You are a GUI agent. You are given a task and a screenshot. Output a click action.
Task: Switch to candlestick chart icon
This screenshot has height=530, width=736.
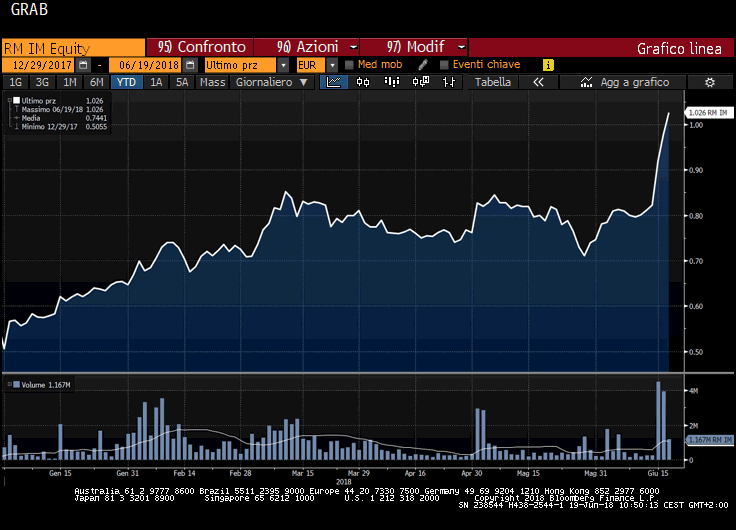pos(363,82)
